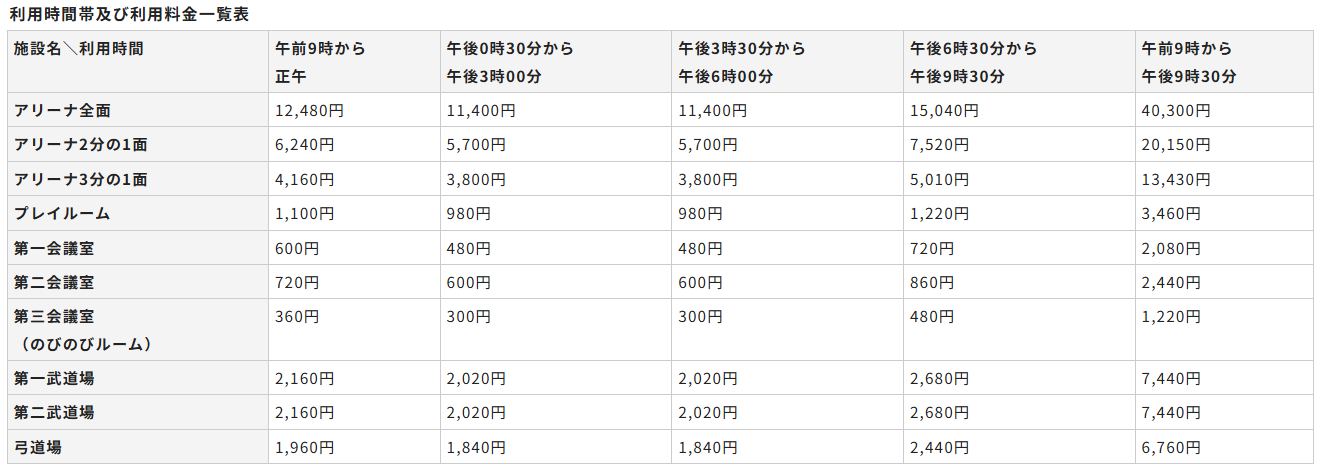Image resolution: width=1331 pixels, height=475 pixels.
Task: Select the 第三会議室(のびのびルーム) row header
Action: [83, 330]
